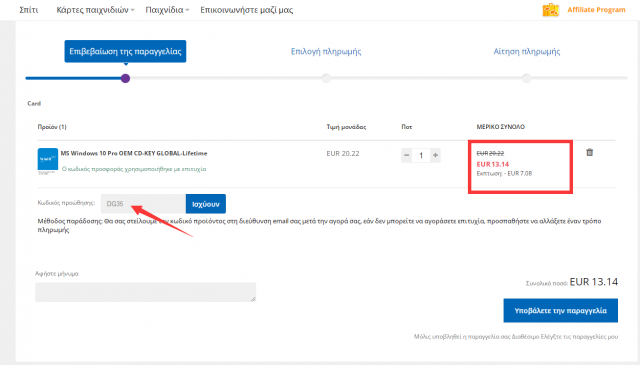This screenshot has height=365, width=640.
Task: Click the quantity value field showing 1
Action: 421,155
